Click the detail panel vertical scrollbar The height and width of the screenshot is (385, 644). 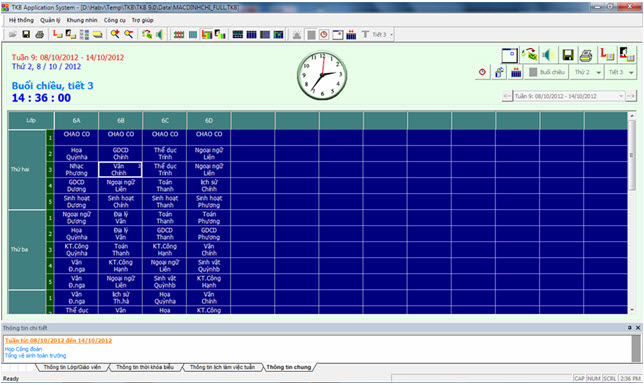[x=637, y=349]
